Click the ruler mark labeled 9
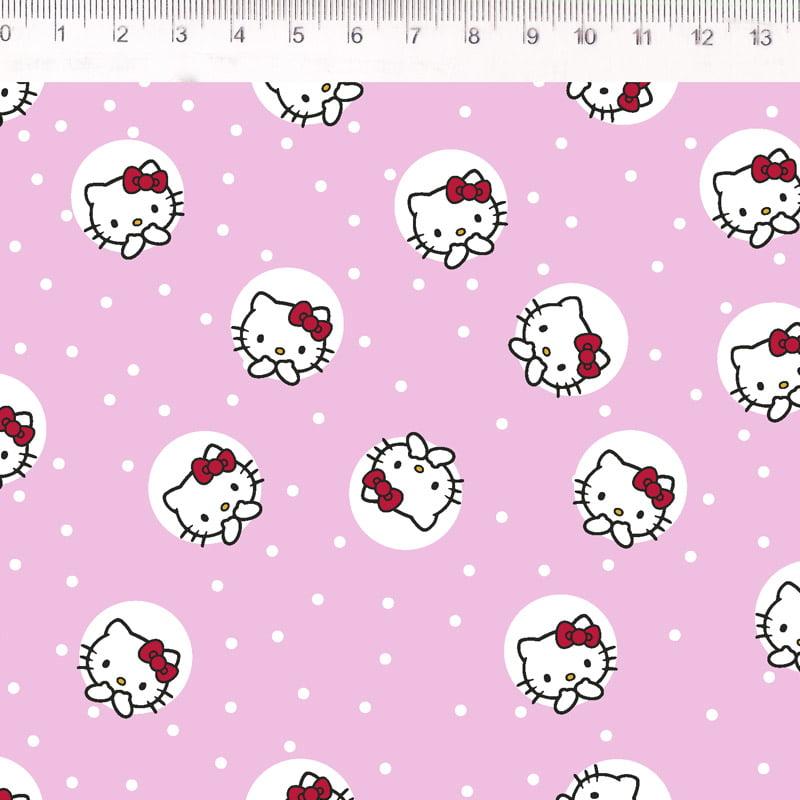The width and height of the screenshot is (800, 800). coord(532,36)
